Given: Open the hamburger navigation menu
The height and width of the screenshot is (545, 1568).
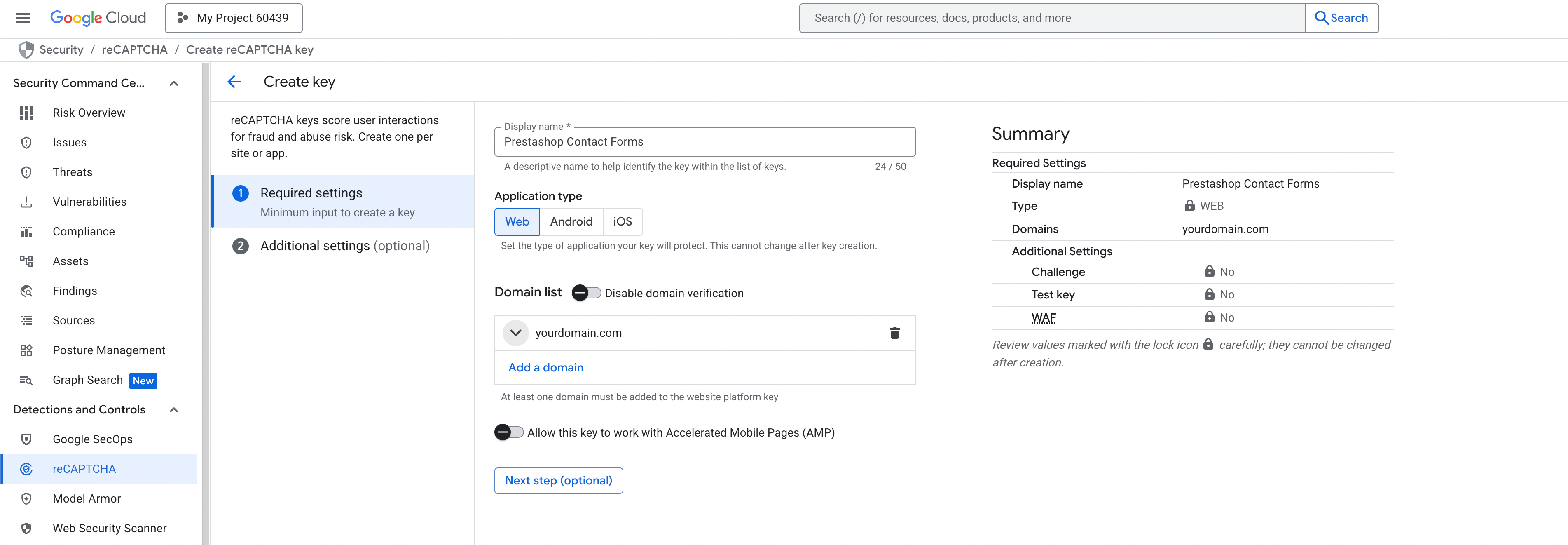Looking at the screenshot, I should pyautogui.click(x=23, y=18).
